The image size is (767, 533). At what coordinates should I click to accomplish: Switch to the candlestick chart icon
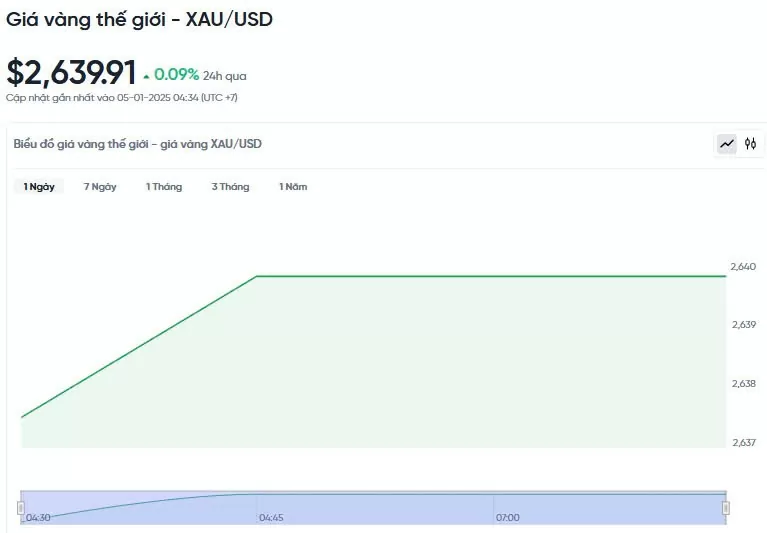coord(750,144)
